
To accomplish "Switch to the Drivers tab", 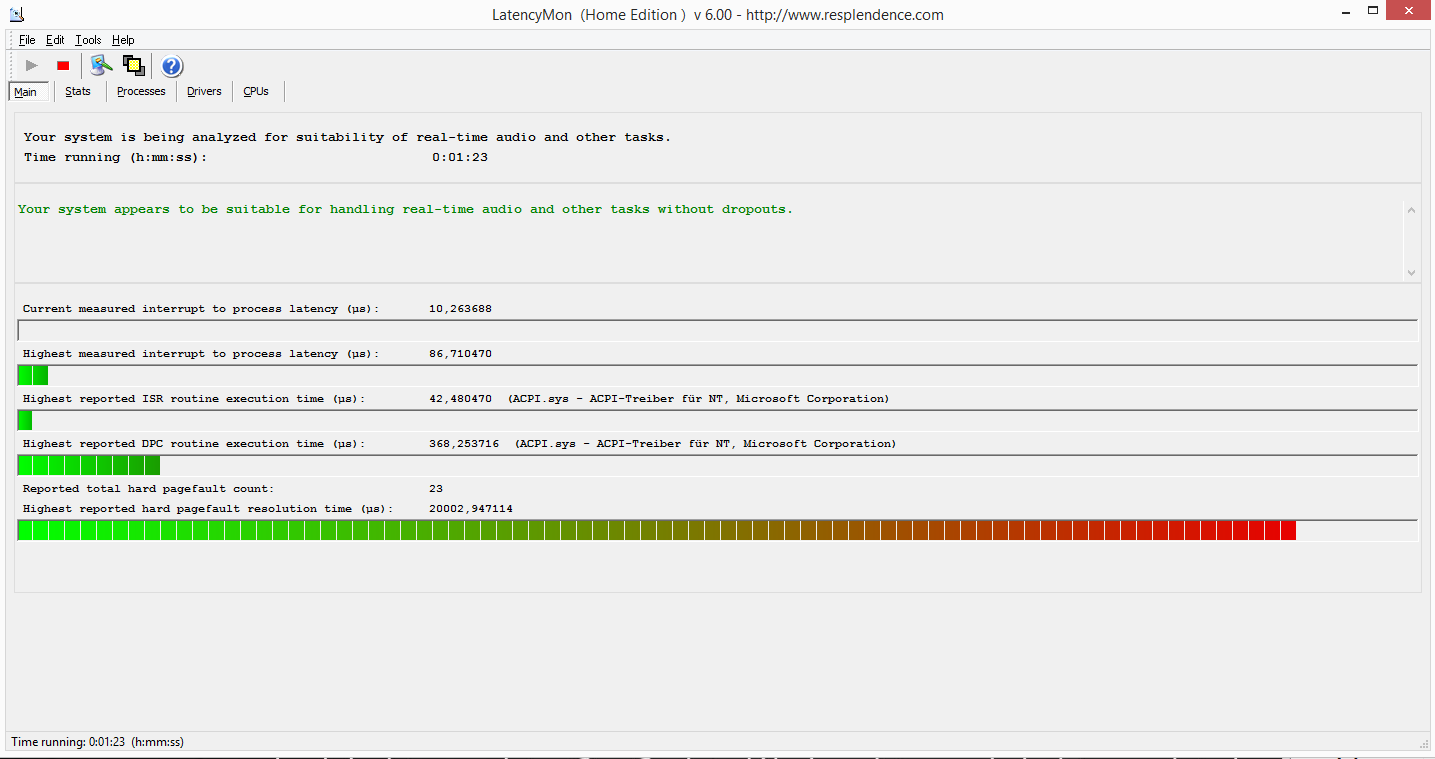I will click(204, 91).
